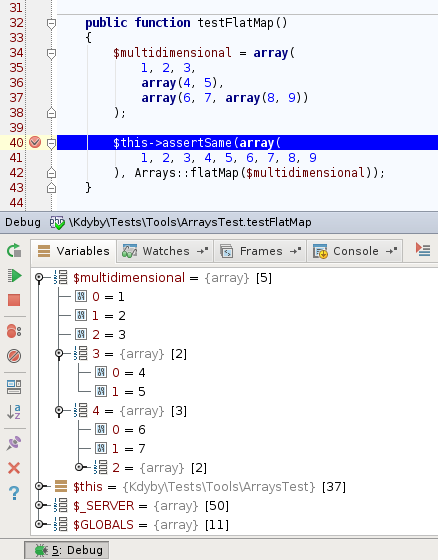Select variable row 0 = 1

coord(100,296)
